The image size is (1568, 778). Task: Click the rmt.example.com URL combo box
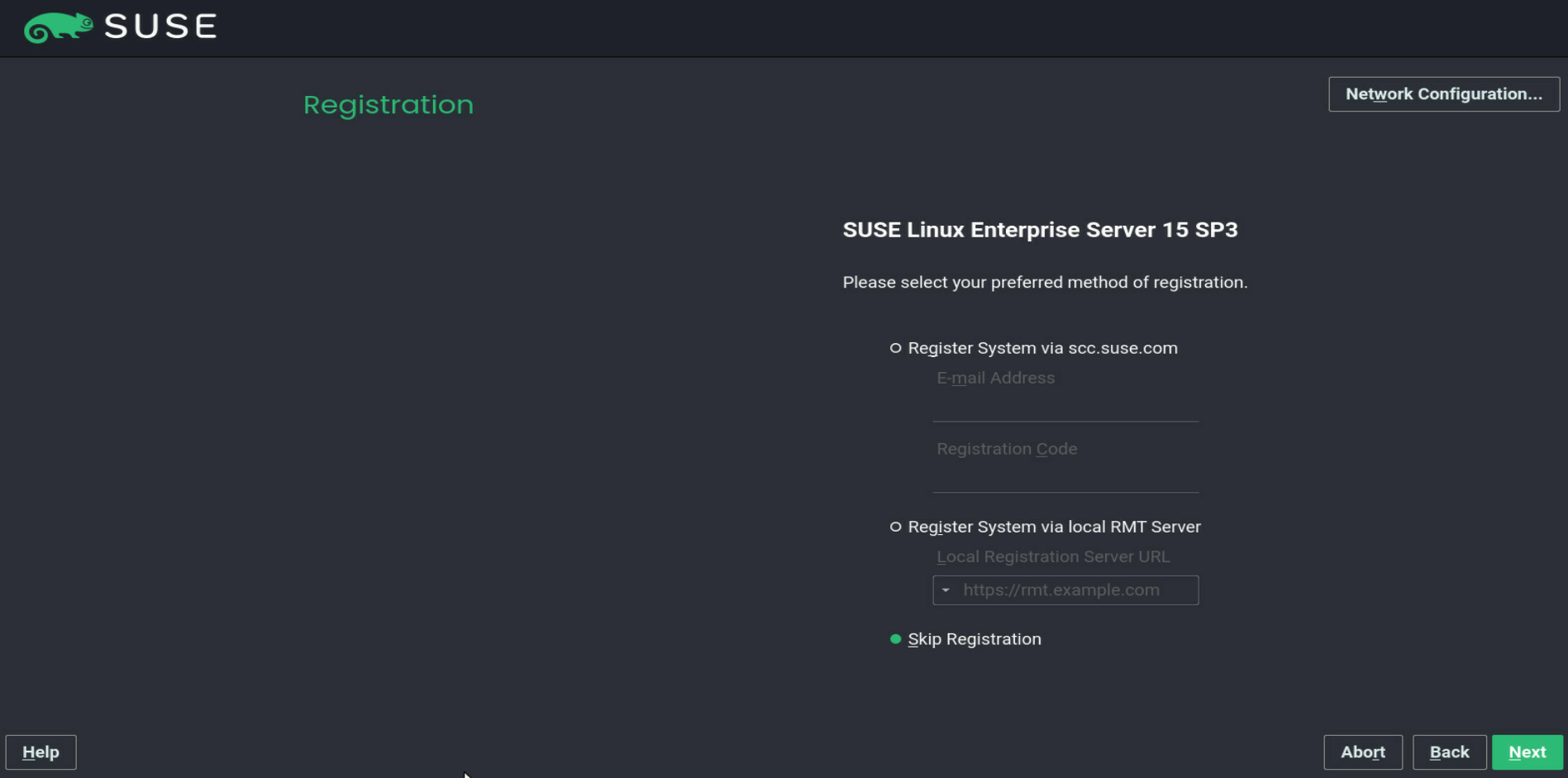1065,590
